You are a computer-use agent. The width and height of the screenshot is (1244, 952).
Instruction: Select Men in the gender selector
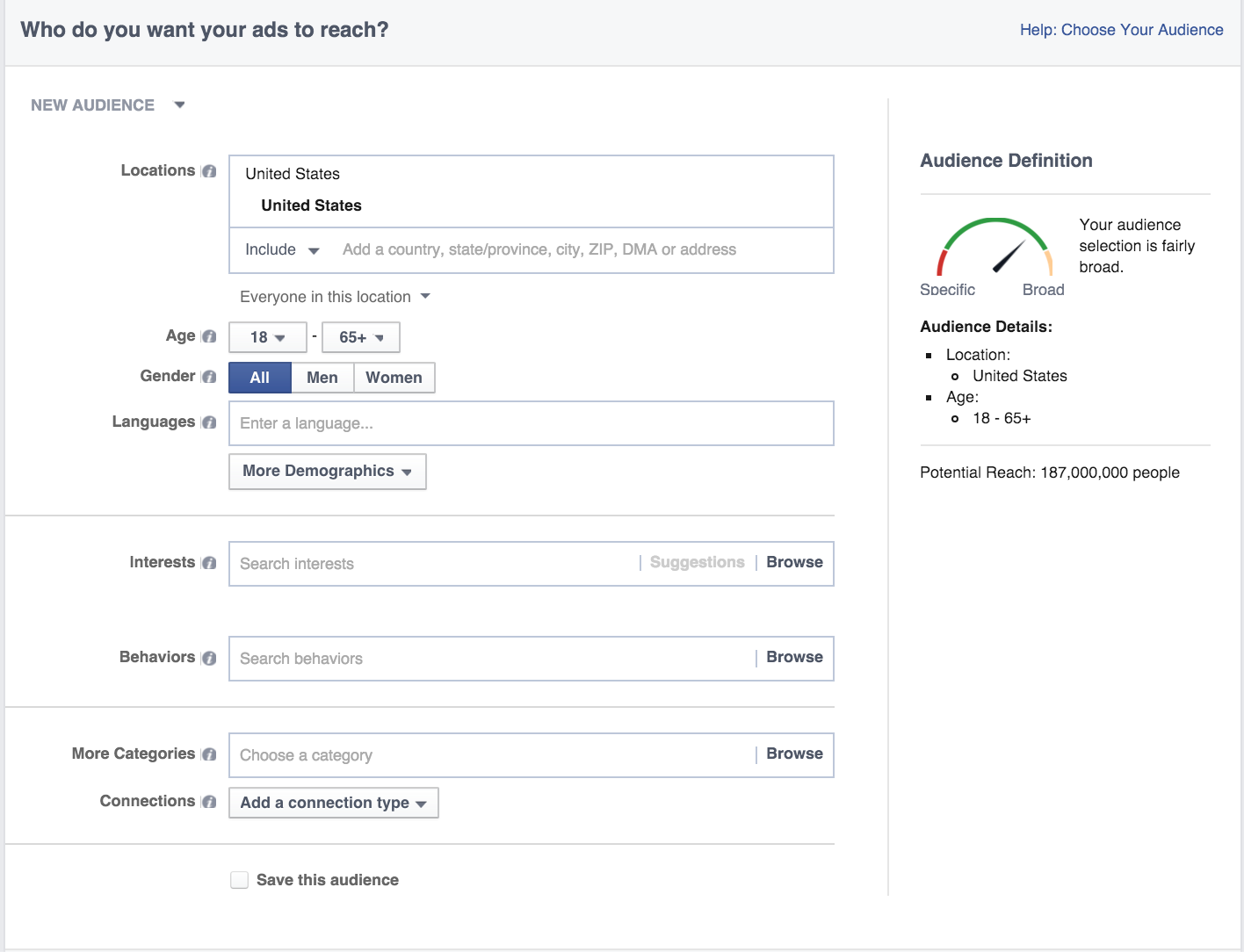click(322, 378)
